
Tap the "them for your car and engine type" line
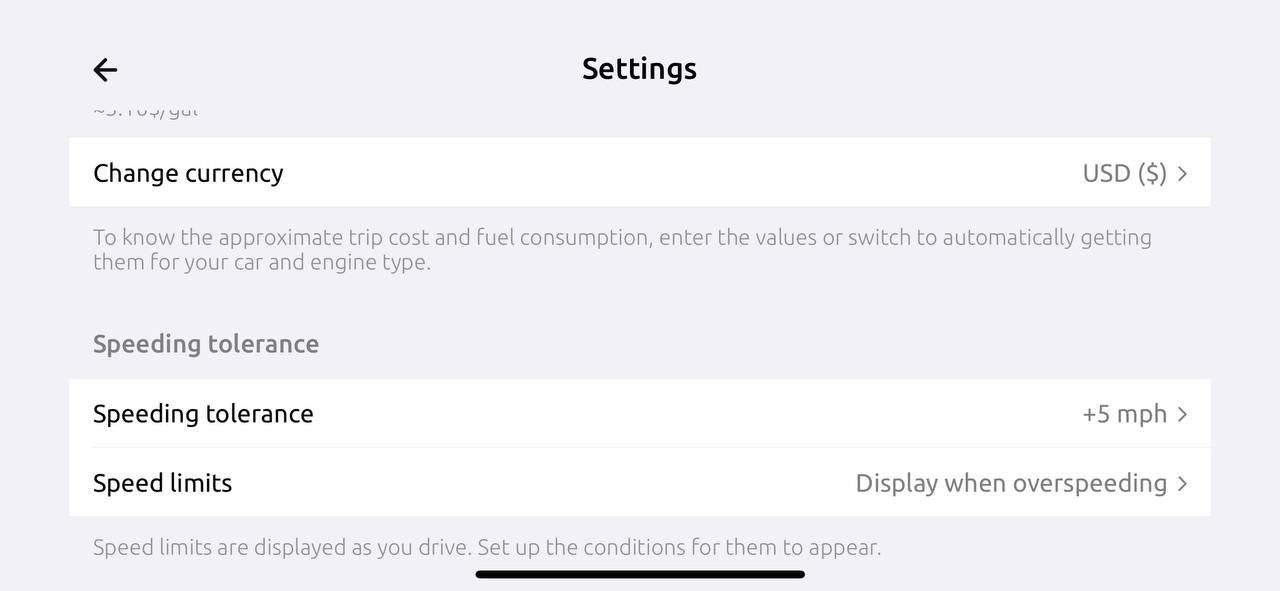[x=261, y=263]
